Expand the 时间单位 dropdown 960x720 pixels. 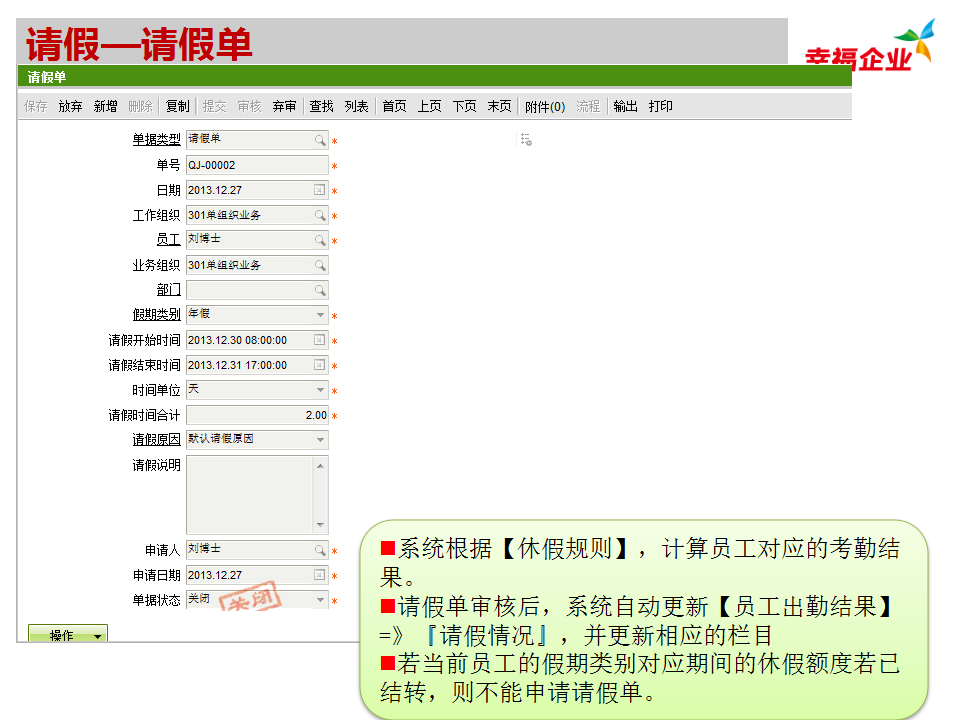320,390
